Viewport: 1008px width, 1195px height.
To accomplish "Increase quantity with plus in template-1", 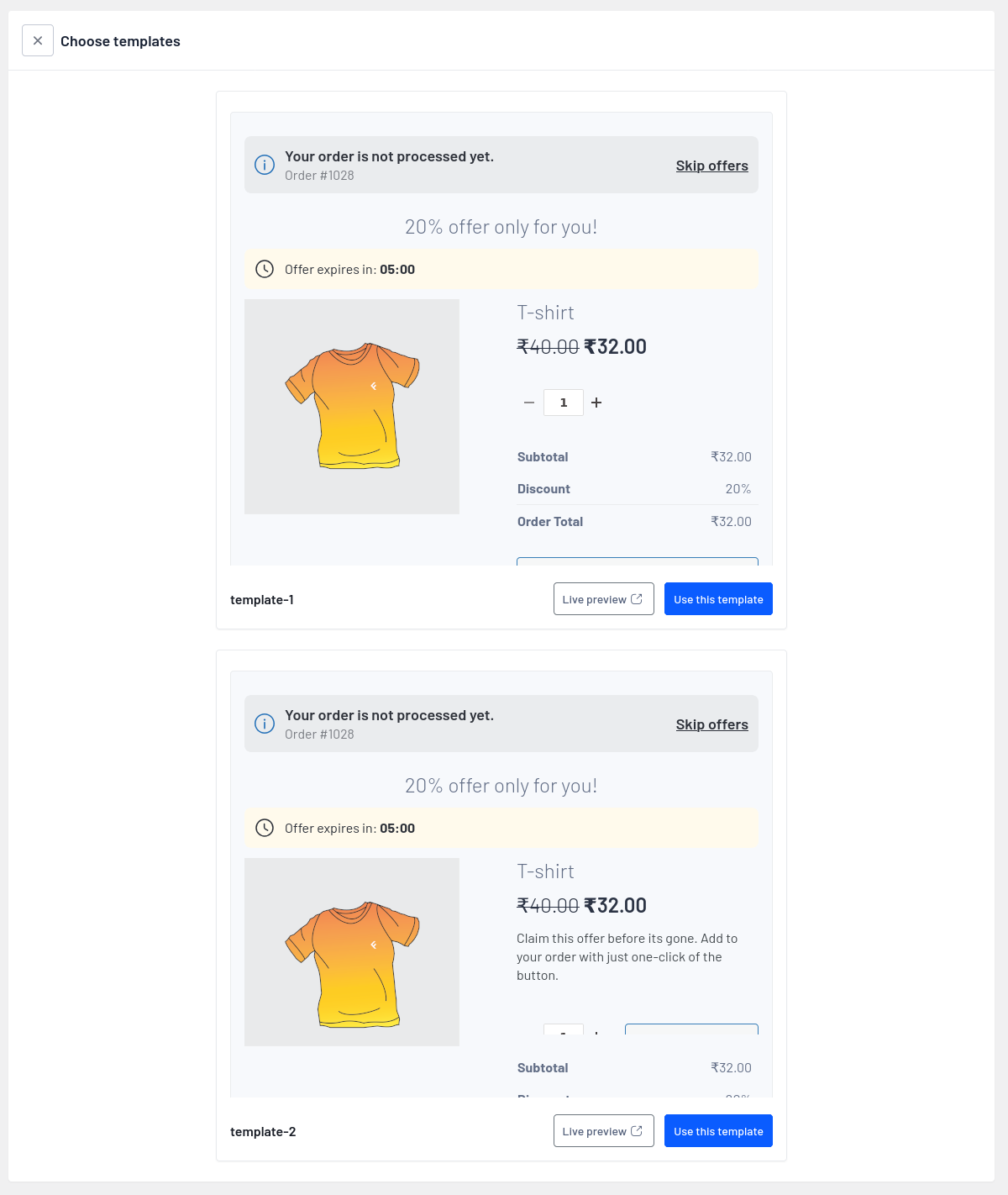I will (x=596, y=403).
